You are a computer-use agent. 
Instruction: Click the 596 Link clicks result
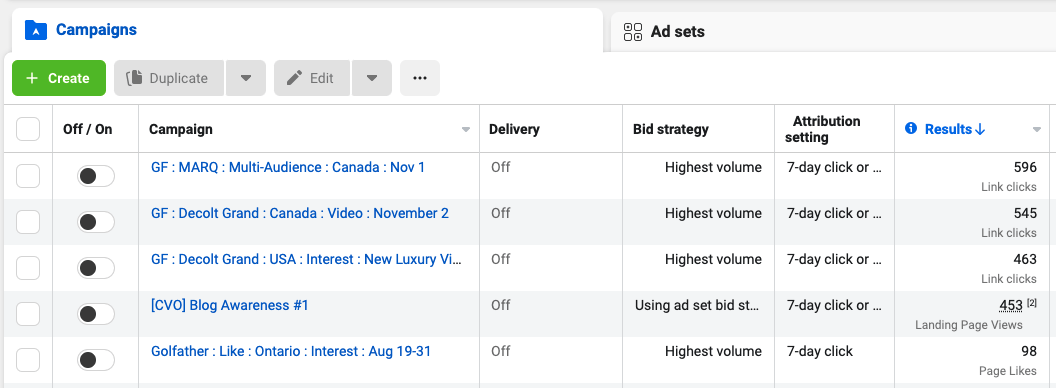pyautogui.click(x=1025, y=168)
